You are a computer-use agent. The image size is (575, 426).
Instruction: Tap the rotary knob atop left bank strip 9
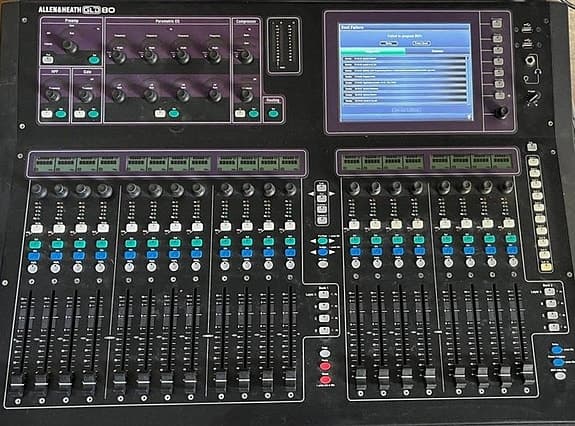click(226, 190)
